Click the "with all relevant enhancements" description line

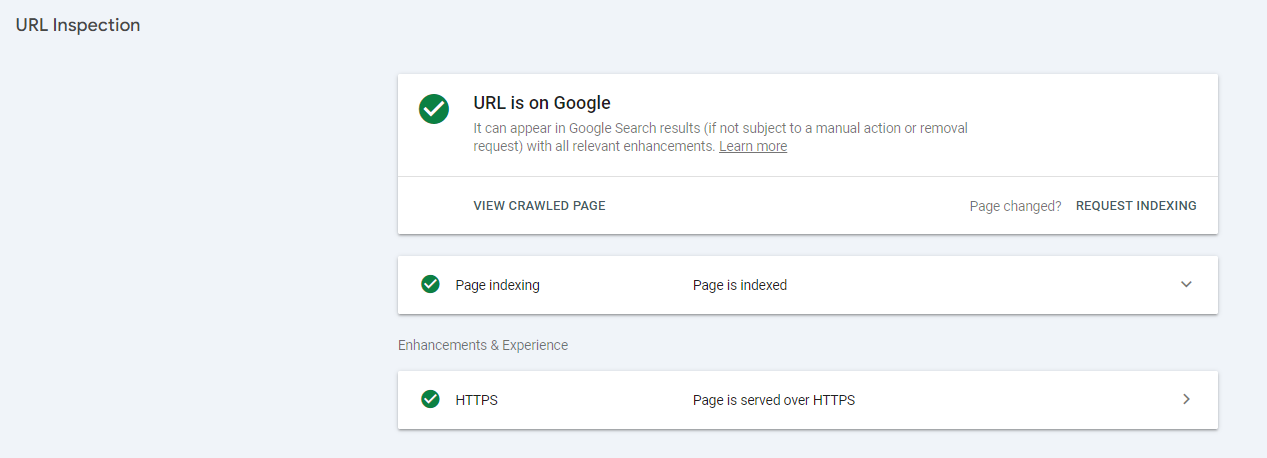tap(594, 146)
